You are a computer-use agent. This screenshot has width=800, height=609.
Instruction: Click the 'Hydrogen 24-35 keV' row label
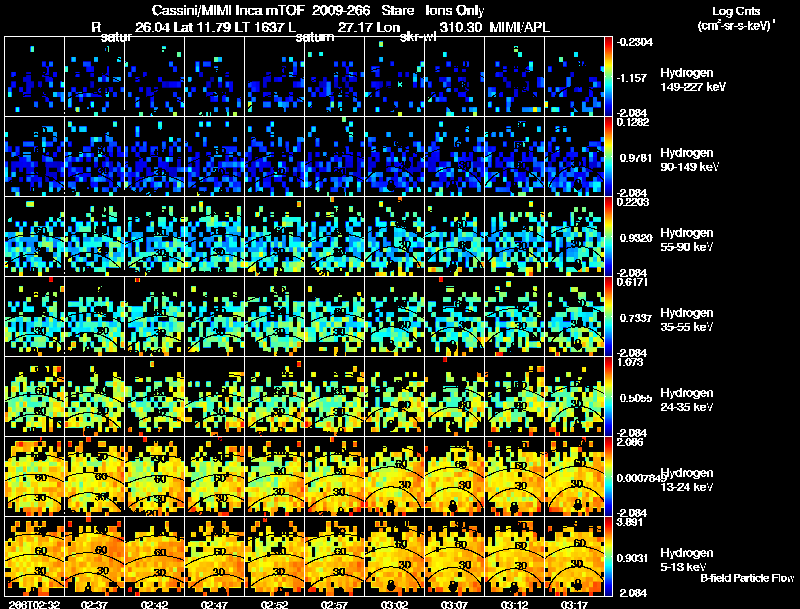(x=686, y=400)
